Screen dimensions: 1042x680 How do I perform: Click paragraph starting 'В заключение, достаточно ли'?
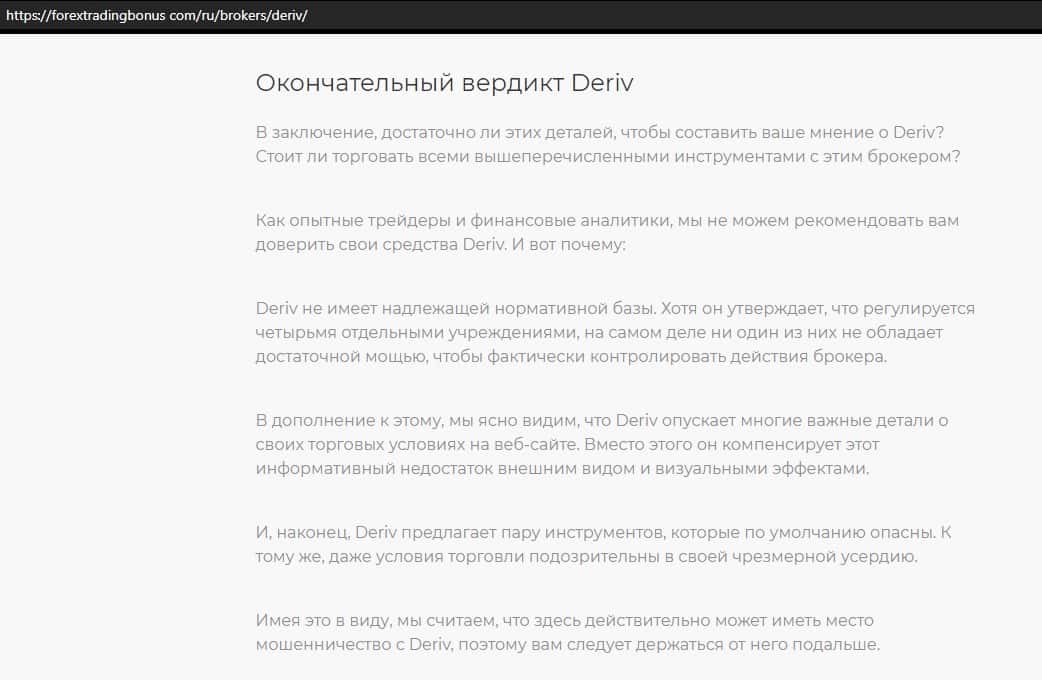tap(608, 144)
